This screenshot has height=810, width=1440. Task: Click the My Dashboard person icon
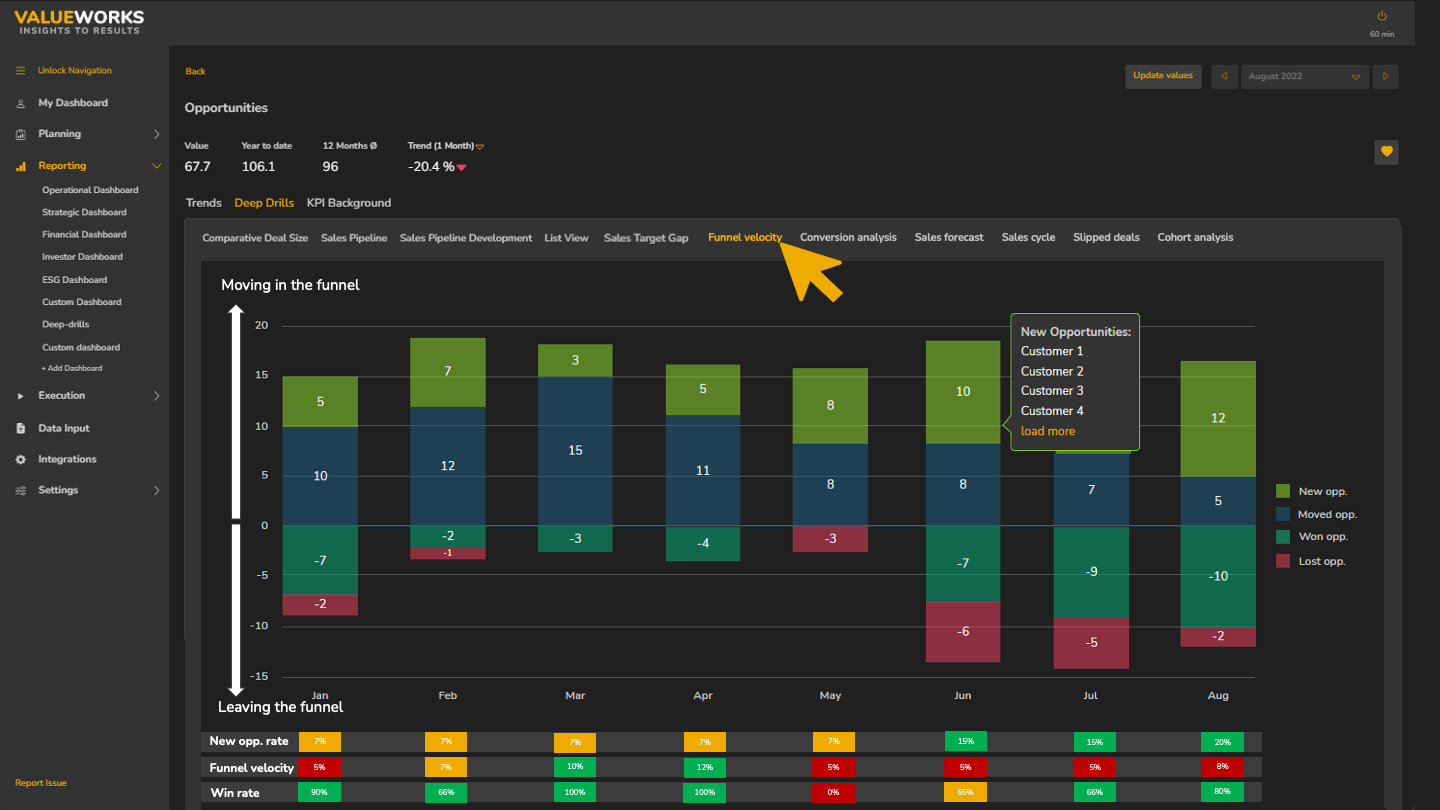point(21,103)
